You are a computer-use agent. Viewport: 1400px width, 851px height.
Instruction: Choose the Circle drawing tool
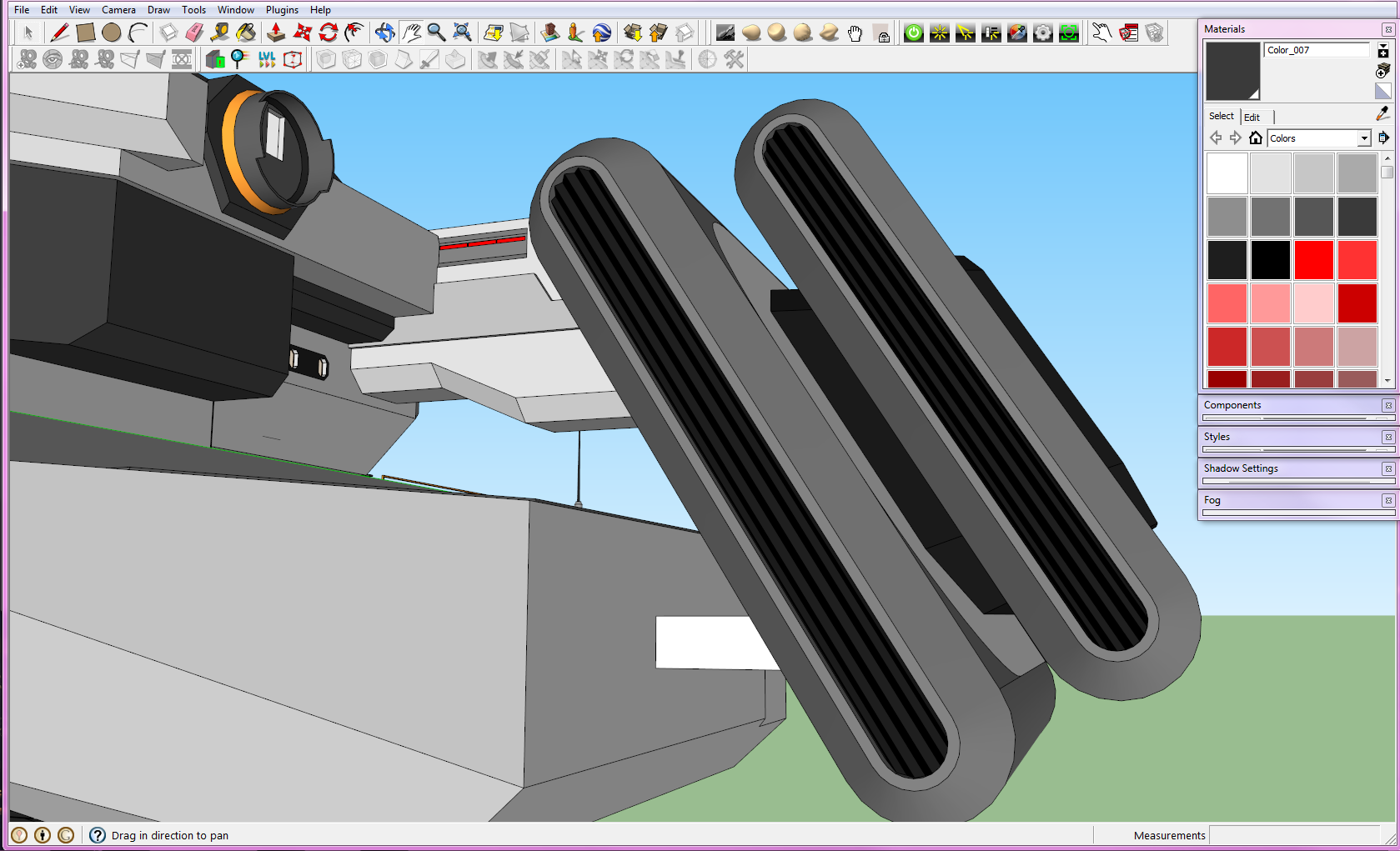click(111, 33)
